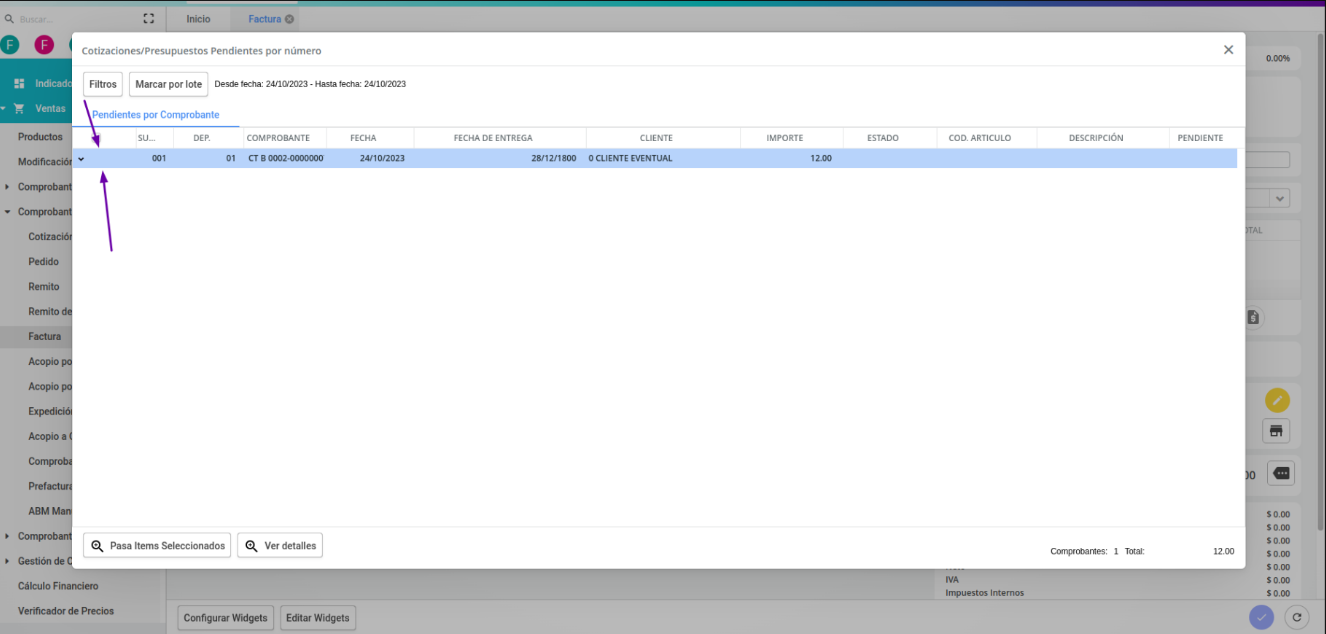The height and width of the screenshot is (634, 1326).
Task: Open Factura in the sidebar menu
Action: coord(44,337)
